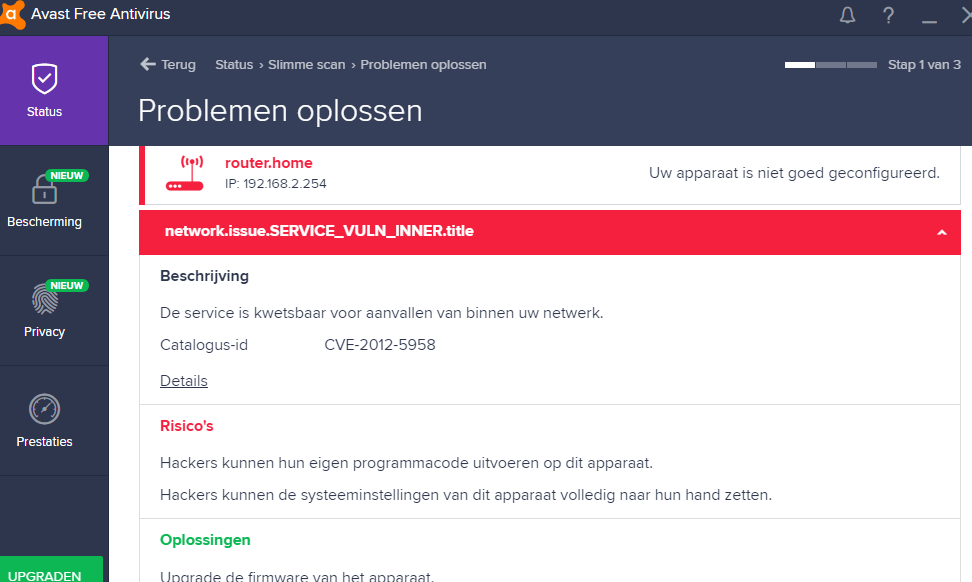
Task: Open Privacy fingerprint section
Action: tap(44, 300)
